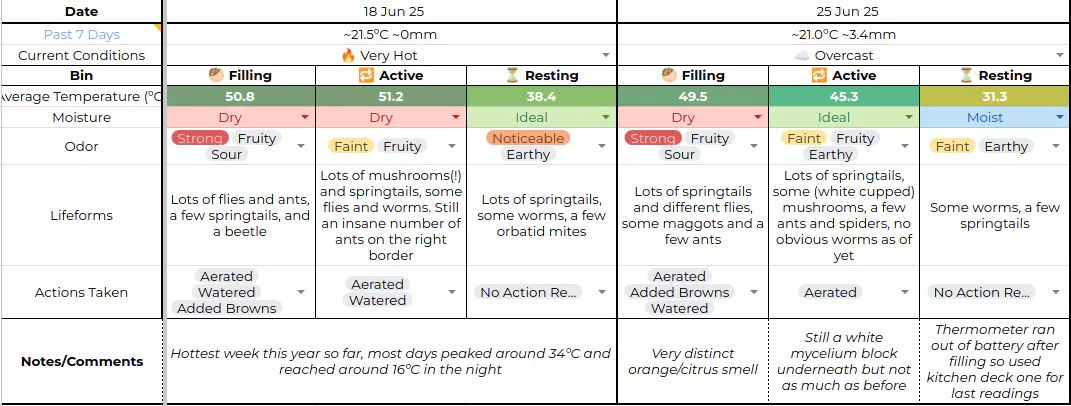Image resolution: width=1071 pixels, height=406 pixels.
Task: Click the orange/citrus smell notes cell
Action: tap(693, 362)
